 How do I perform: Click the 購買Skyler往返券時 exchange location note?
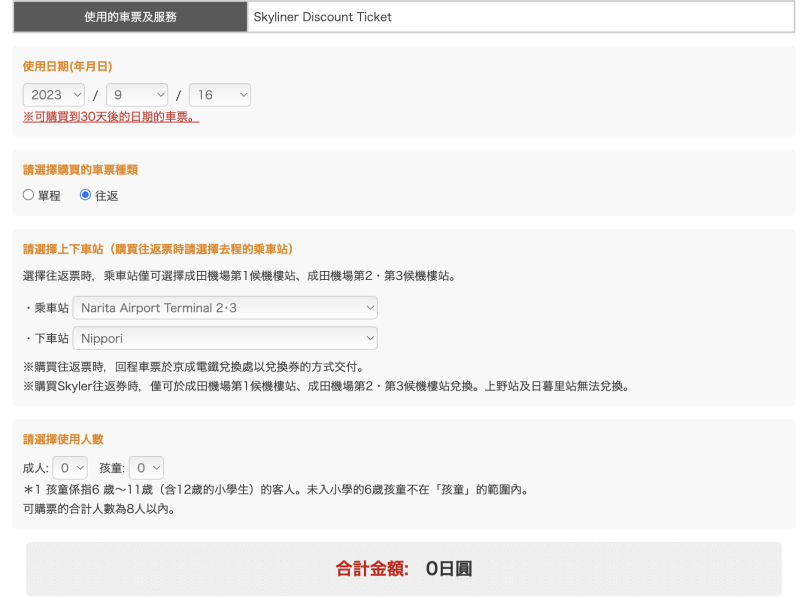327,386
